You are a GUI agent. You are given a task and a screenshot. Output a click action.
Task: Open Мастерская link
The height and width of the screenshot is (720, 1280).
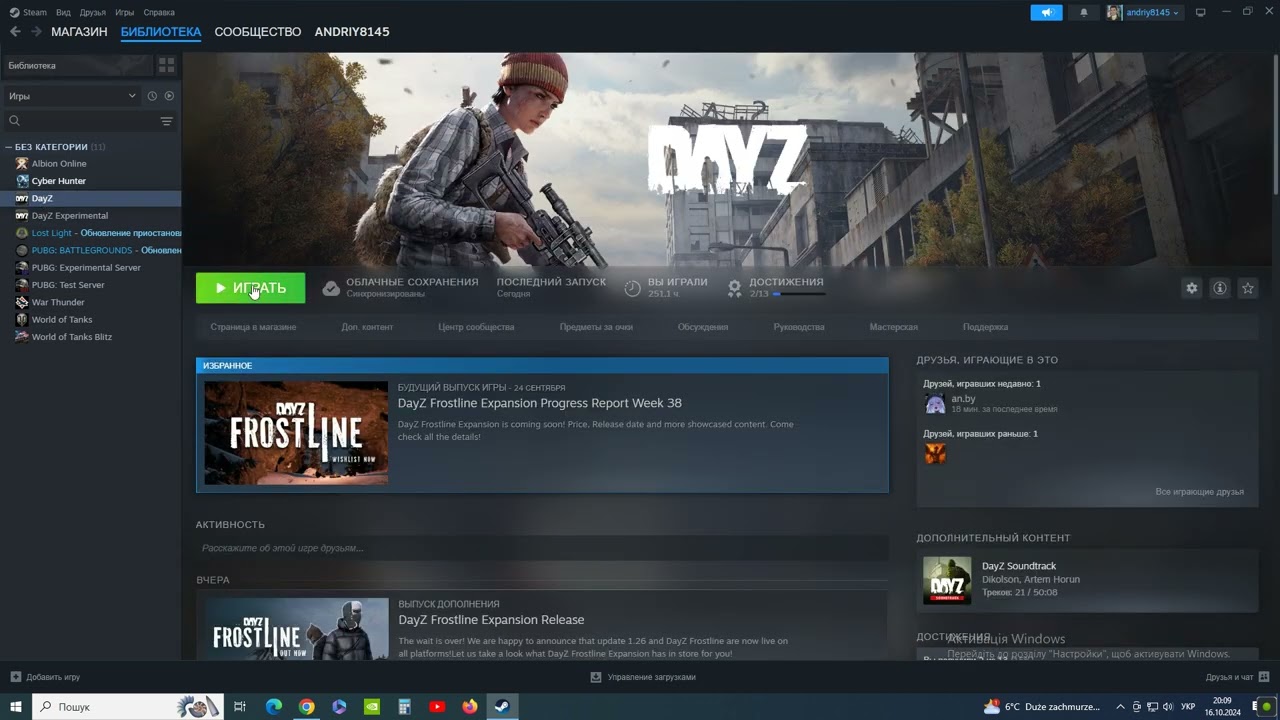click(894, 327)
